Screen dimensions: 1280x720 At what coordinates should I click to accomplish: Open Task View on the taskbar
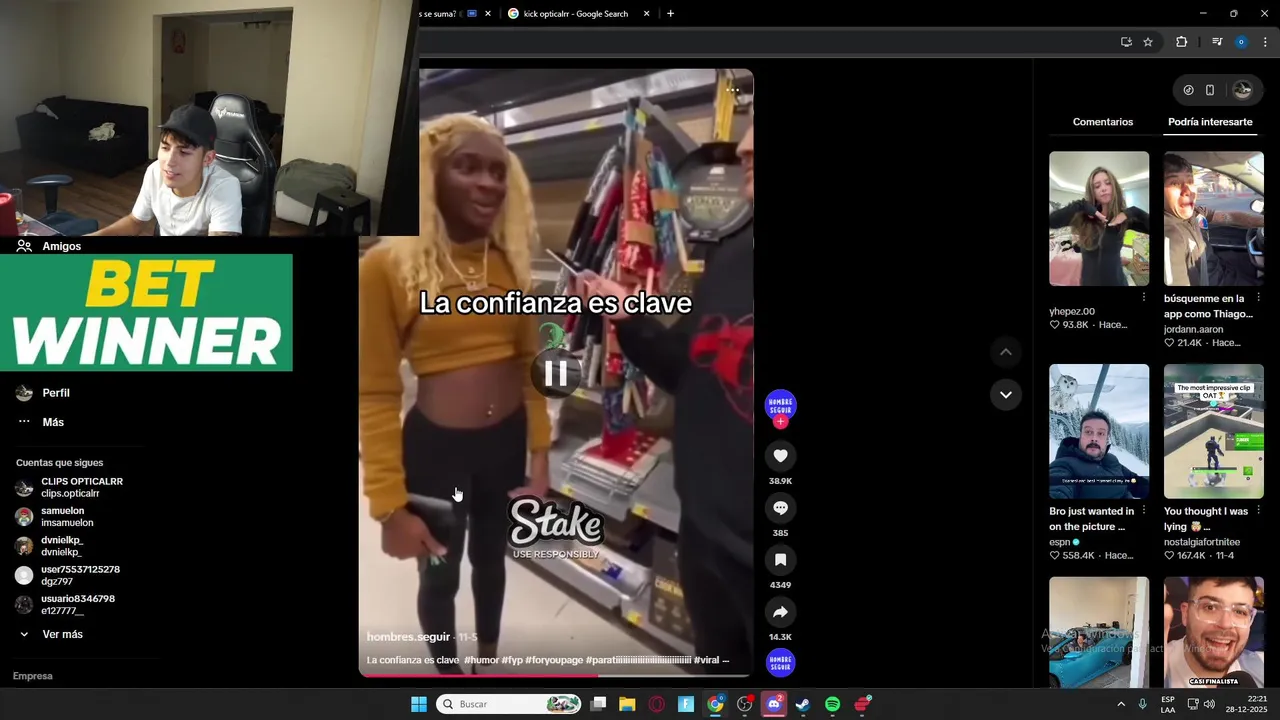[x=598, y=704]
